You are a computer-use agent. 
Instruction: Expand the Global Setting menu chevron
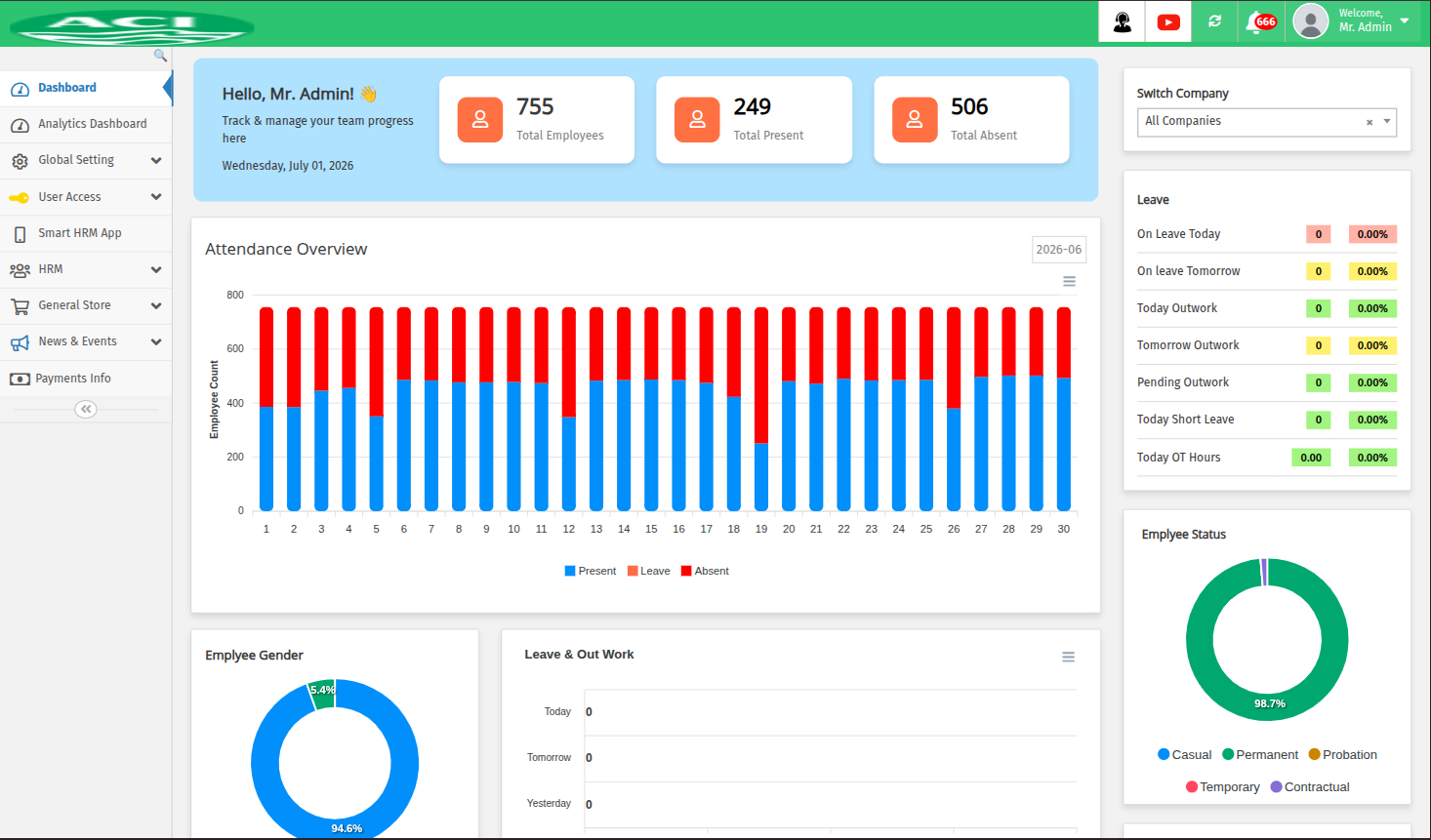(x=156, y=161)
